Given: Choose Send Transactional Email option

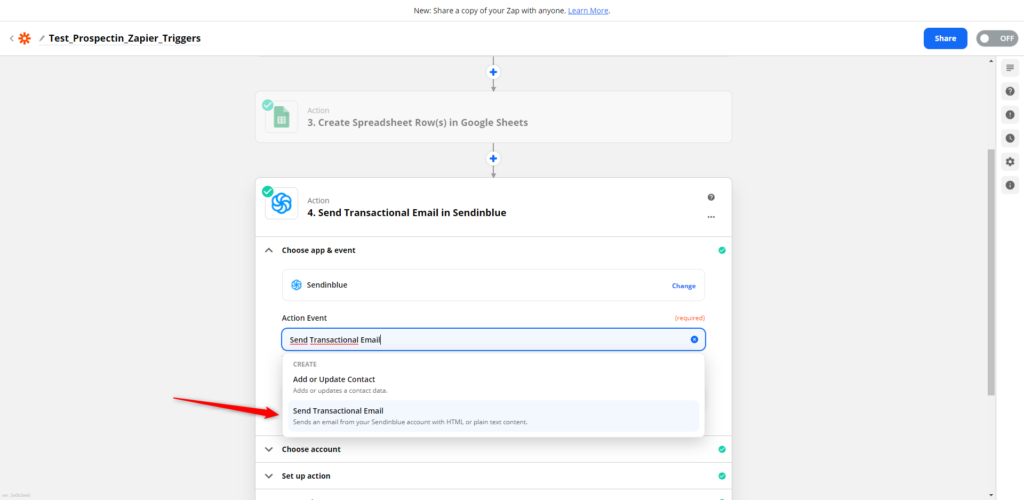Looking at the screenshot, I should tap(493, 416).
